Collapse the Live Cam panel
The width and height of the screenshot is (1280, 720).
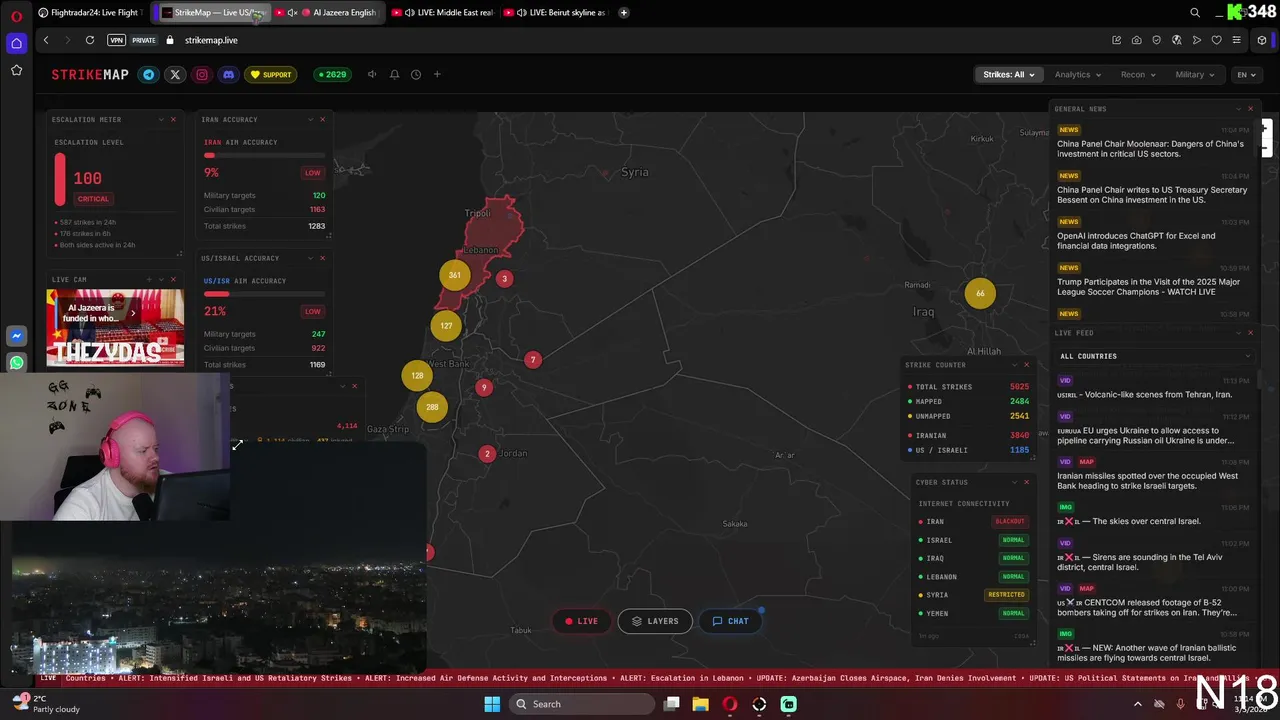coord(161,279)
